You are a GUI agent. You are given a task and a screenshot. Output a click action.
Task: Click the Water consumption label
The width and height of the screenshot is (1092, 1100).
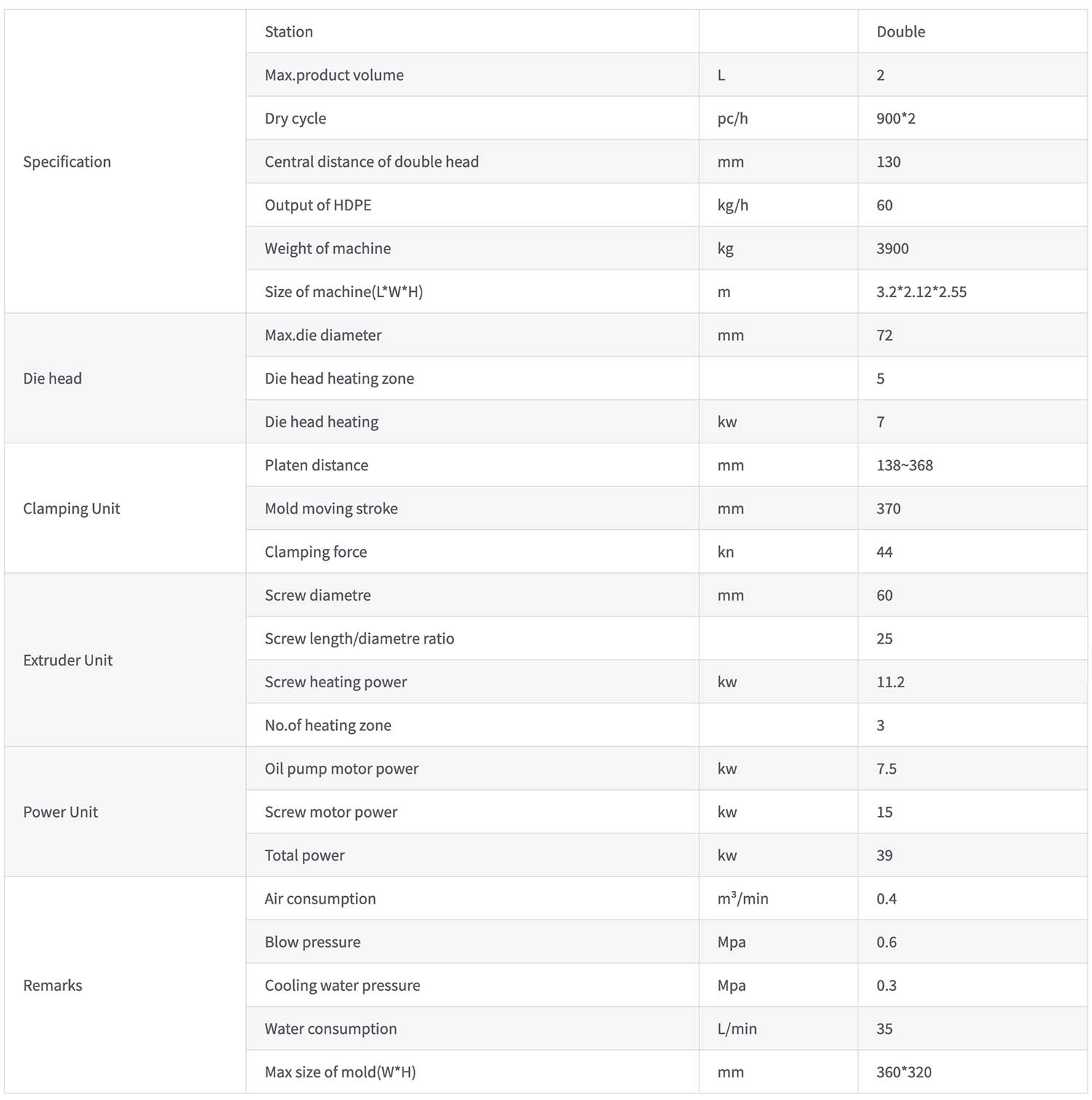click(331, 1029)
